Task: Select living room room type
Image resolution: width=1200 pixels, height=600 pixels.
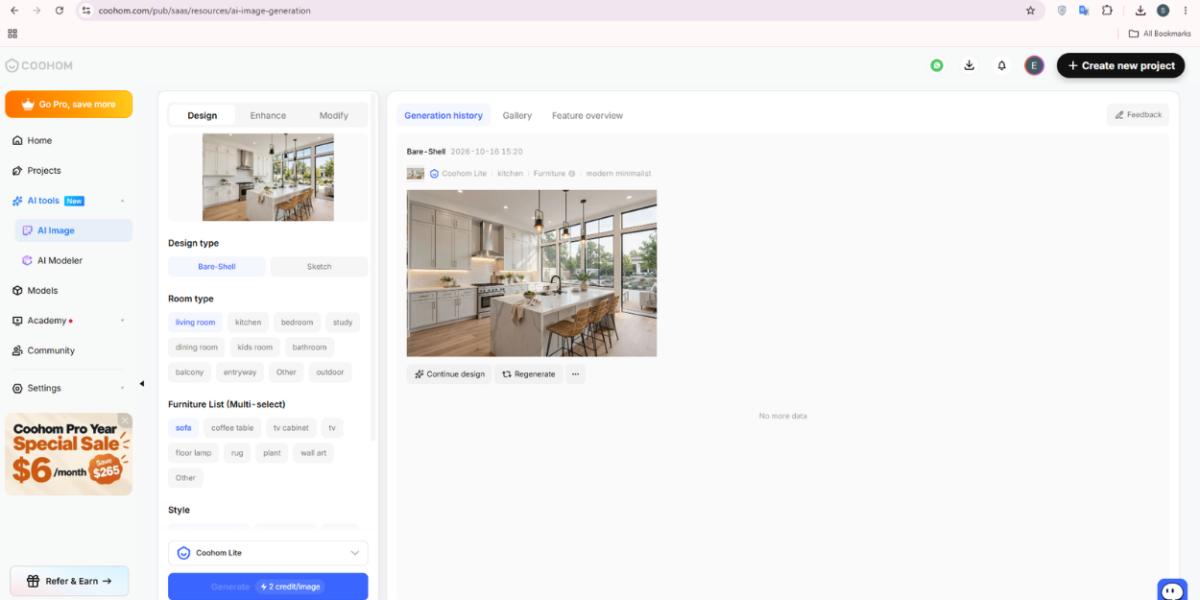Action: pyautogui.click(x=195, y=322)
